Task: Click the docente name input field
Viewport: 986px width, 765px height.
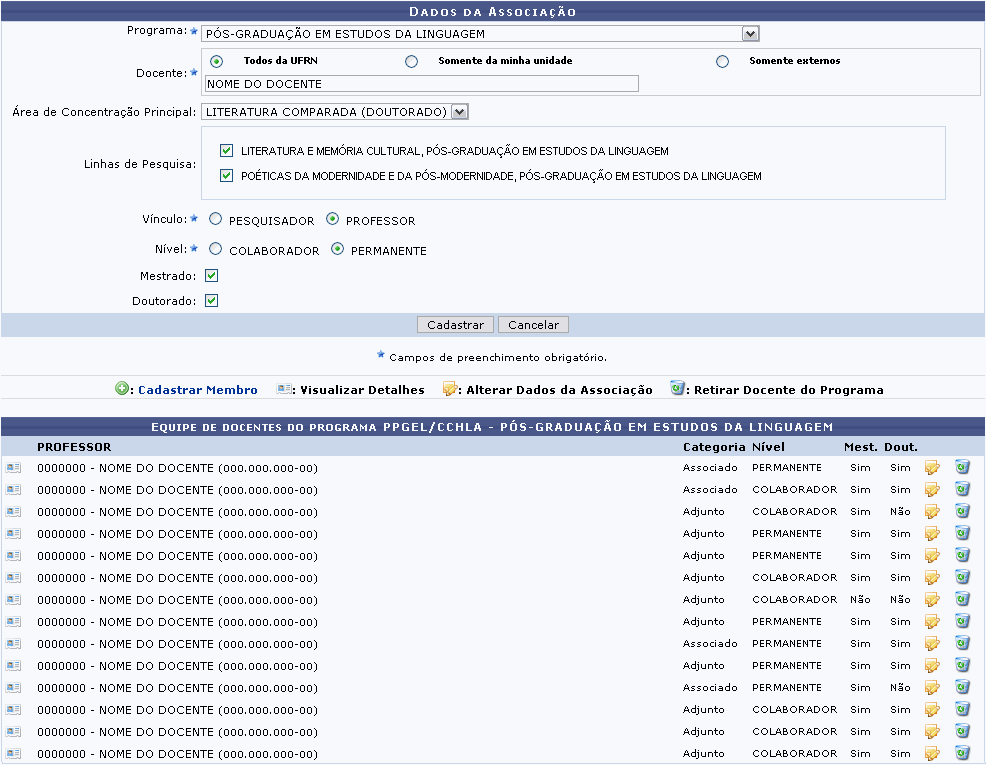Action: click(420, 84)
